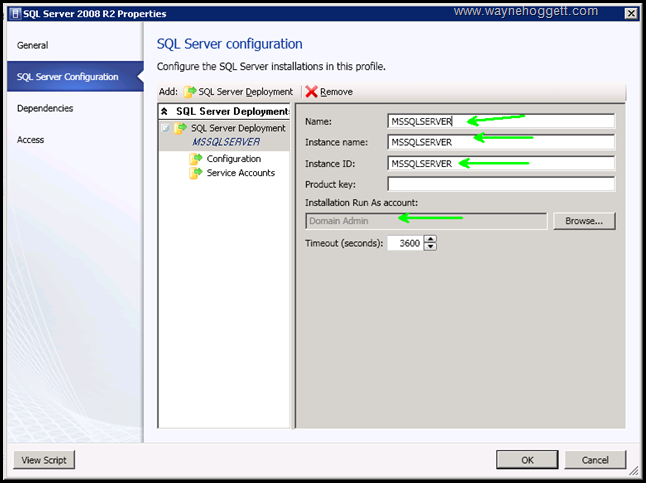This screenshot has height=483, width=646.
Task: Decrease timeout with the down arrow
Action: click(x=430, y=247)
